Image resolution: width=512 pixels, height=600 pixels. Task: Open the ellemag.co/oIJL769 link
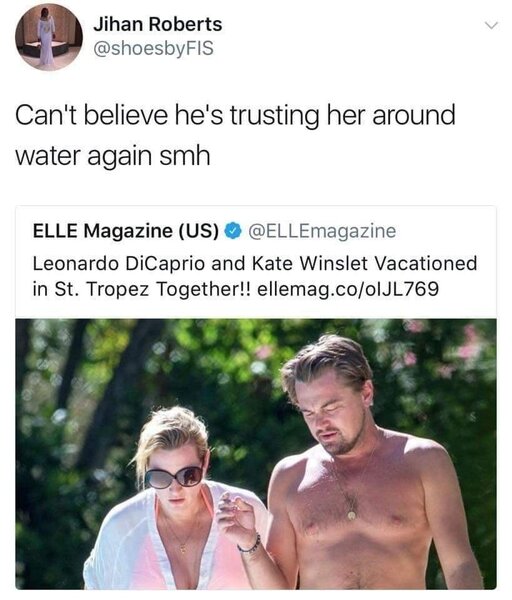pyautogui.click(x=347, y=289)
